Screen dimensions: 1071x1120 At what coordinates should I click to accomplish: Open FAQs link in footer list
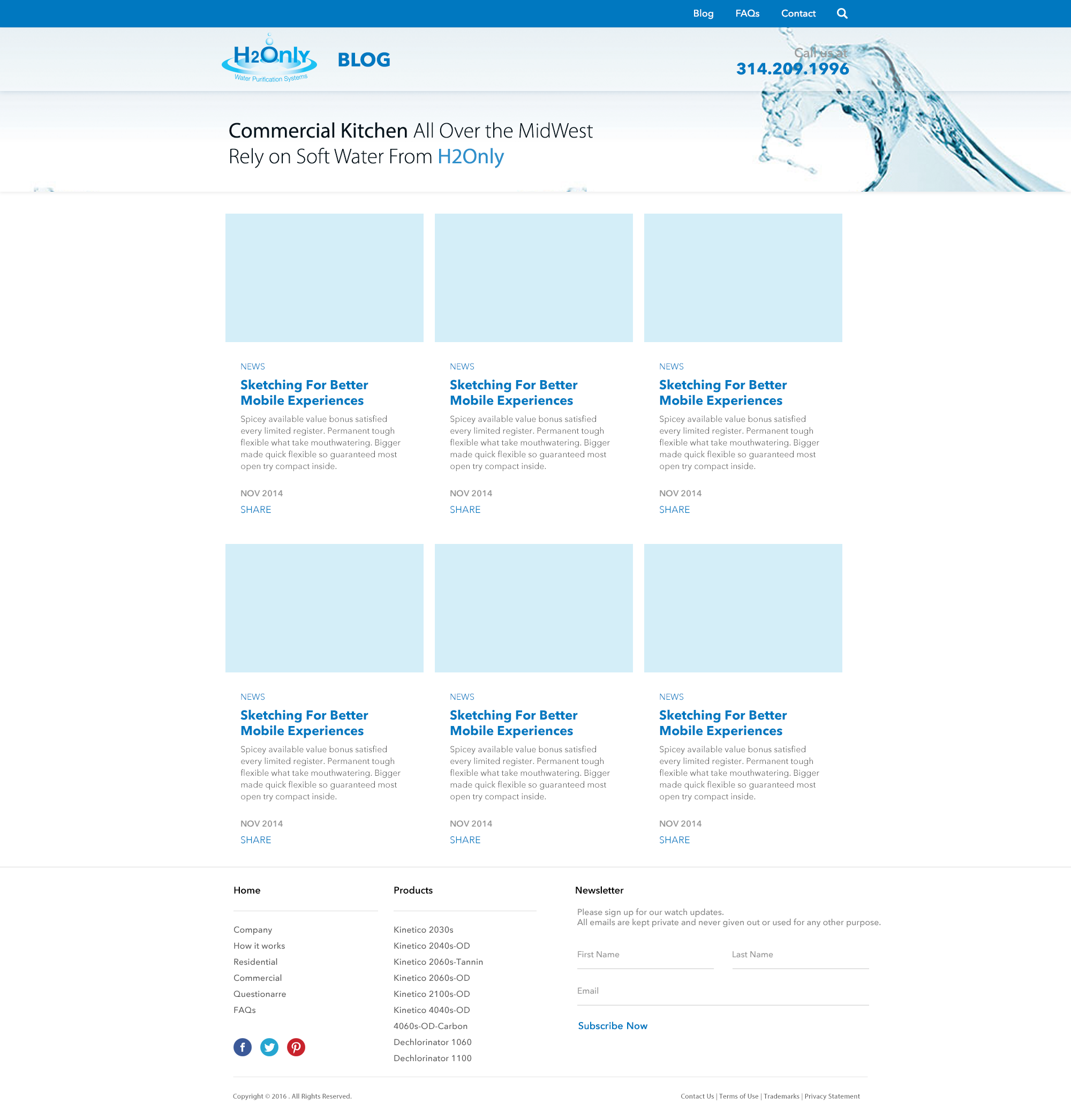244,1010
